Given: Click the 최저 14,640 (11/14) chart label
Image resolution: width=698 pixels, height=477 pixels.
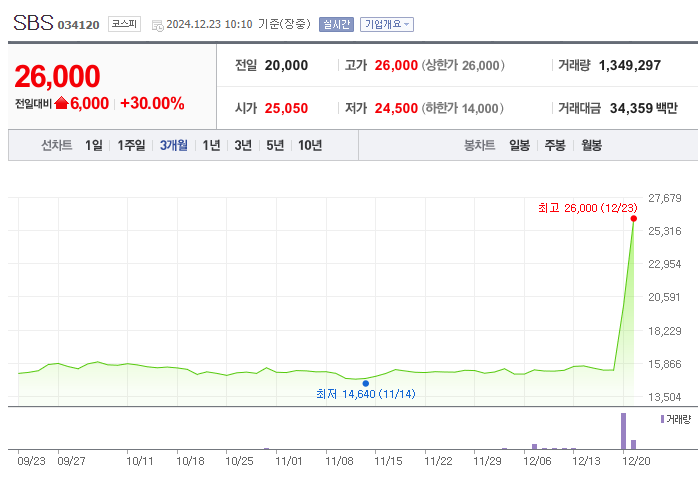Looking at the screenshot, I should pyautogui.click(x=366, y=394).
